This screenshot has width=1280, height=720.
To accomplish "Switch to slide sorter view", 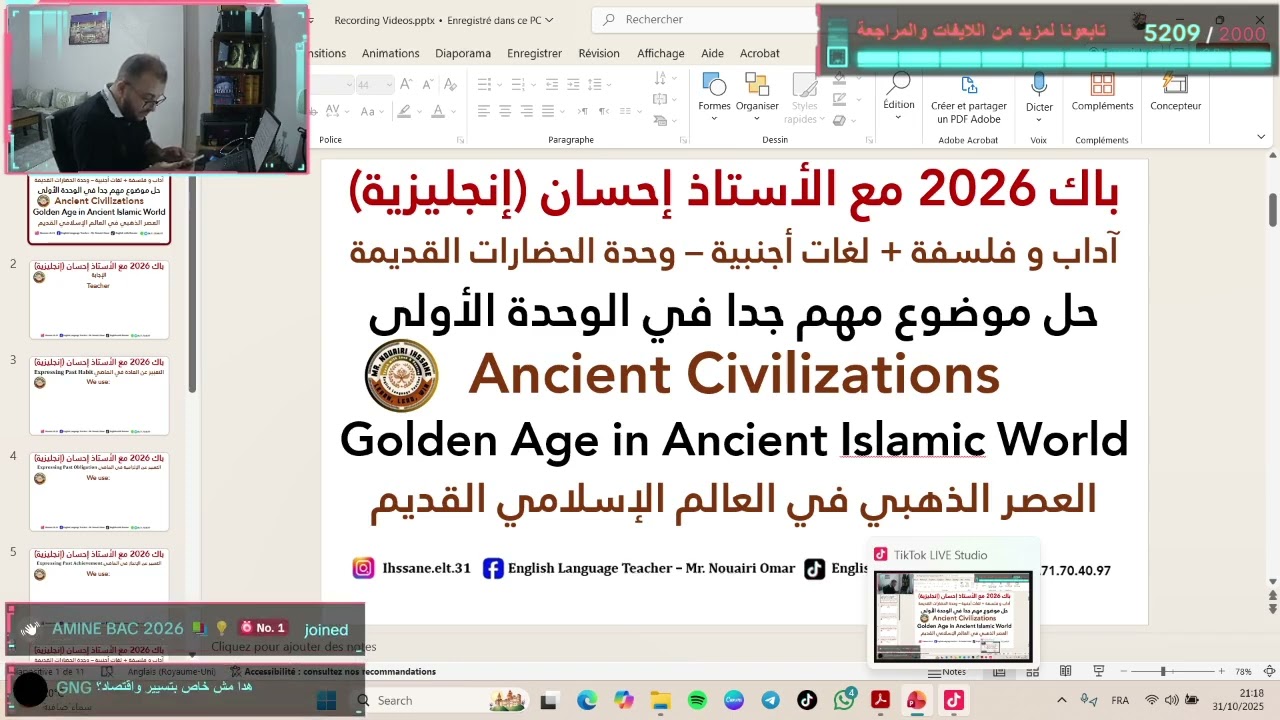I will point(1033,672).
